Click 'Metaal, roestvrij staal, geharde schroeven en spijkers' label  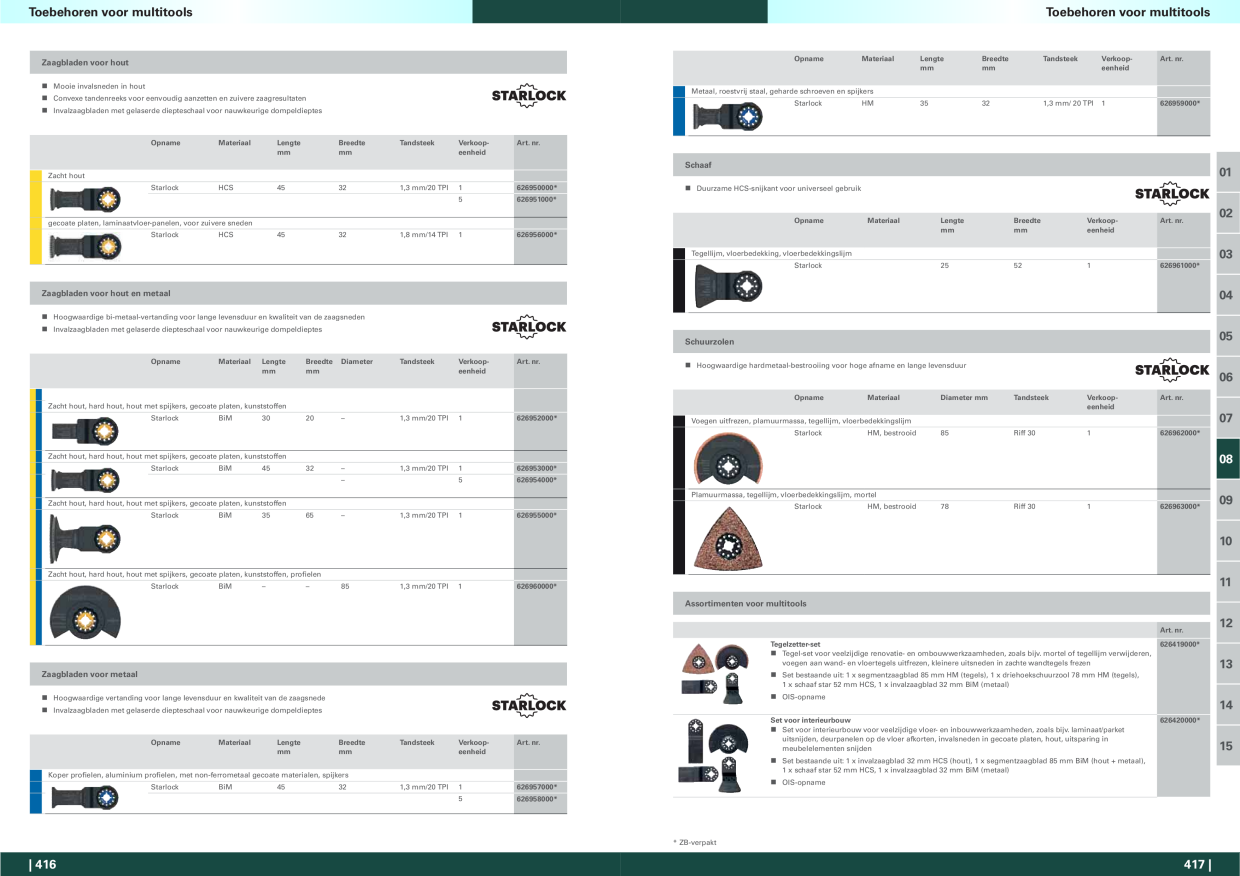[x=782, y=91]
